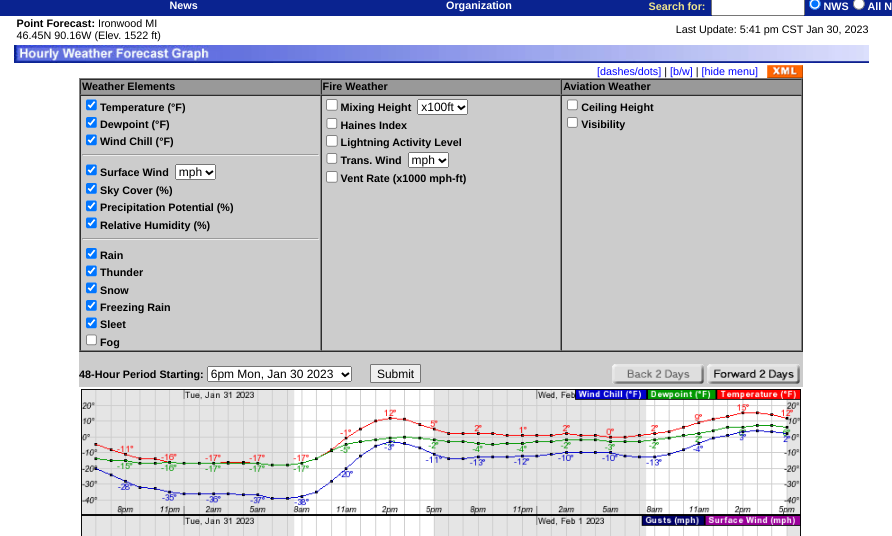Image resolution: width=892 pixels, height=536 pixels.
Task: Click the Forward 2 Days button
Action: [753, 374]
